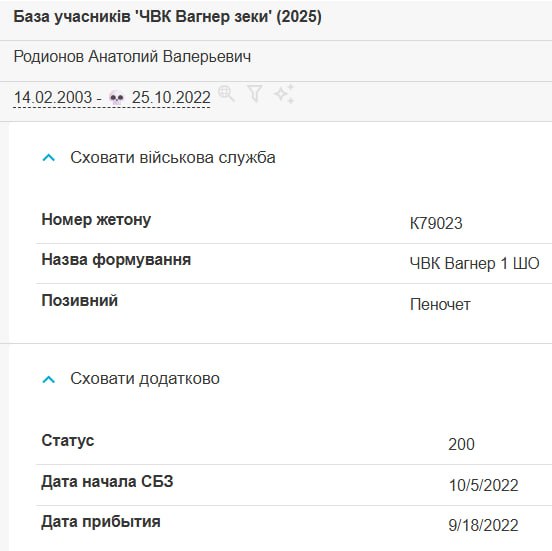Screen dimensions: 552x551
Task: Click the 'Номер жетону' field label
Action: pos(96,220)
